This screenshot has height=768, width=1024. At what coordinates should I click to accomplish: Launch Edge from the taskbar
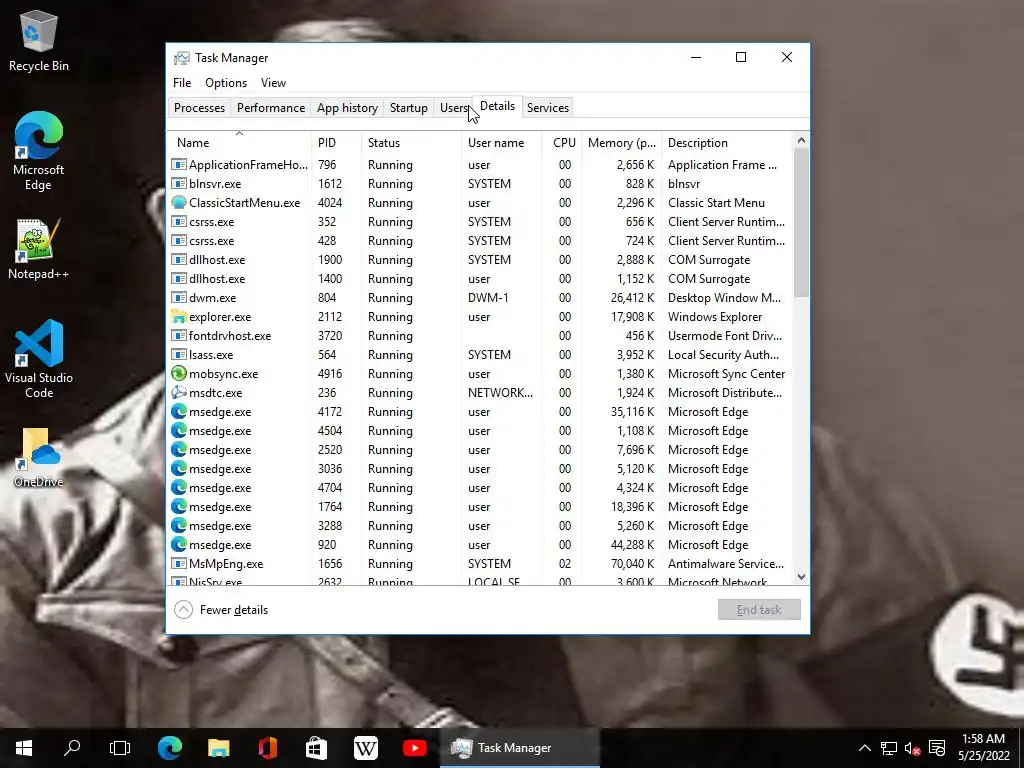pyautogui.click(x=170, y=748)
